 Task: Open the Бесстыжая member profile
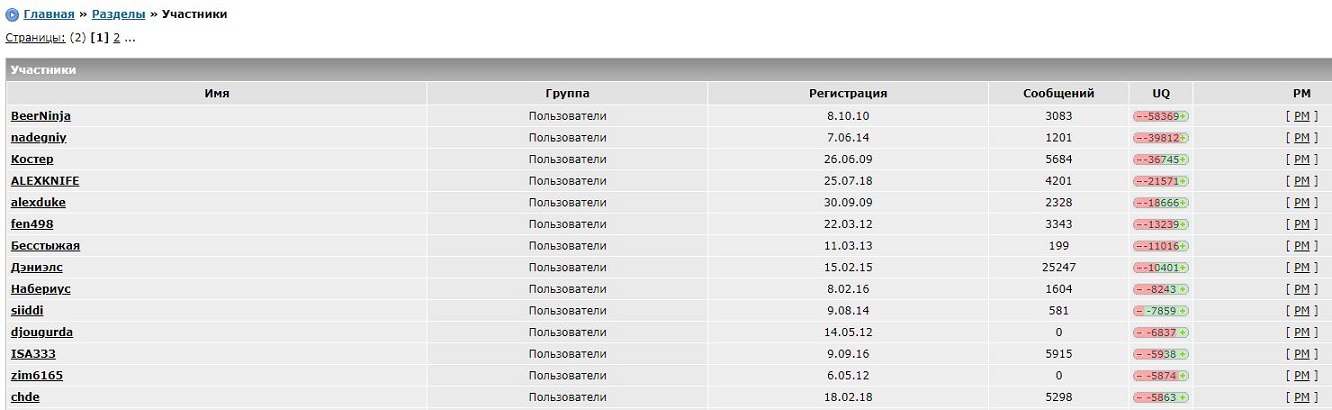pos(45,246)
